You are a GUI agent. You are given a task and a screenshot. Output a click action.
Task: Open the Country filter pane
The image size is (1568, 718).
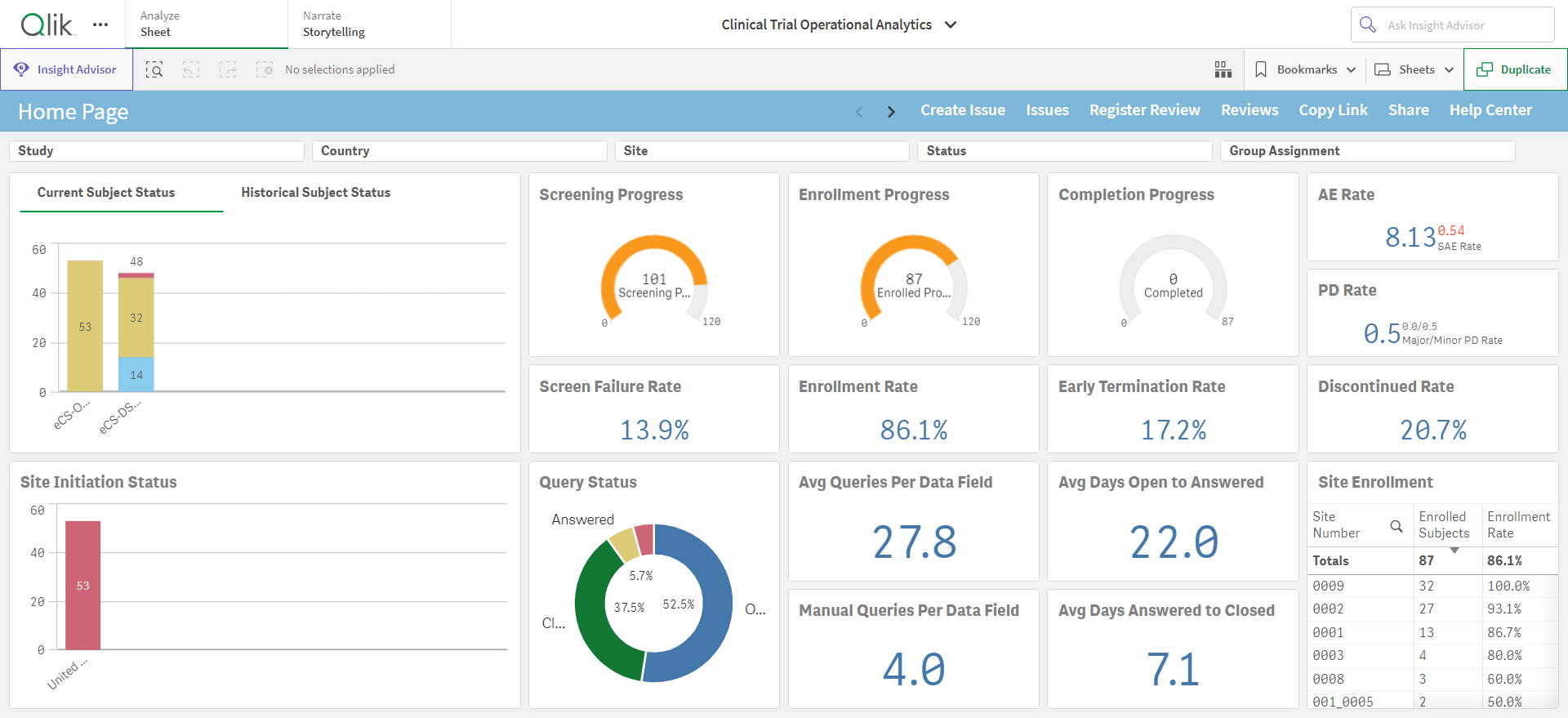pyautogui.click(x=459, y=151)
